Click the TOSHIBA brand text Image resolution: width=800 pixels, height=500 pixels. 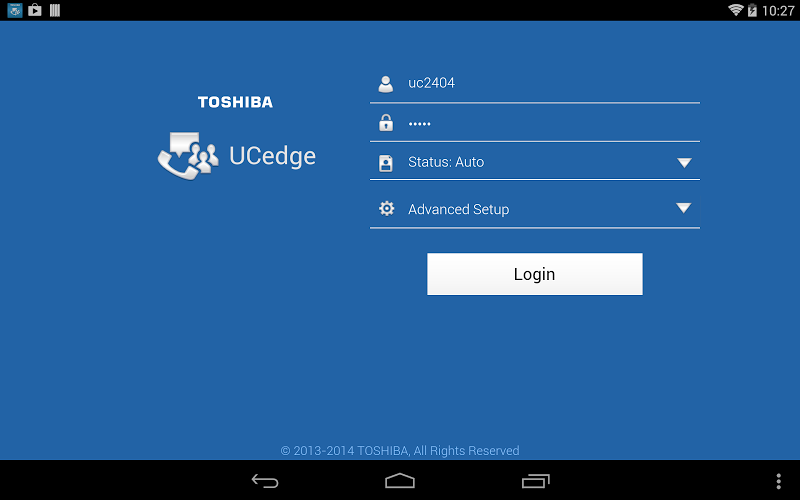[x=235, y=102]
